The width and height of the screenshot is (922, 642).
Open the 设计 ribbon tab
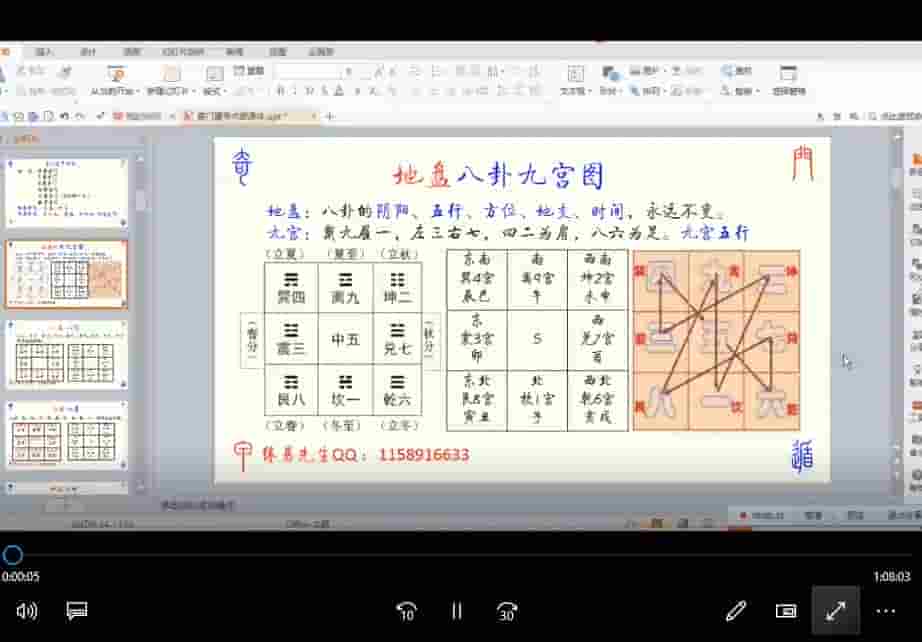click(x=88, y=51)
